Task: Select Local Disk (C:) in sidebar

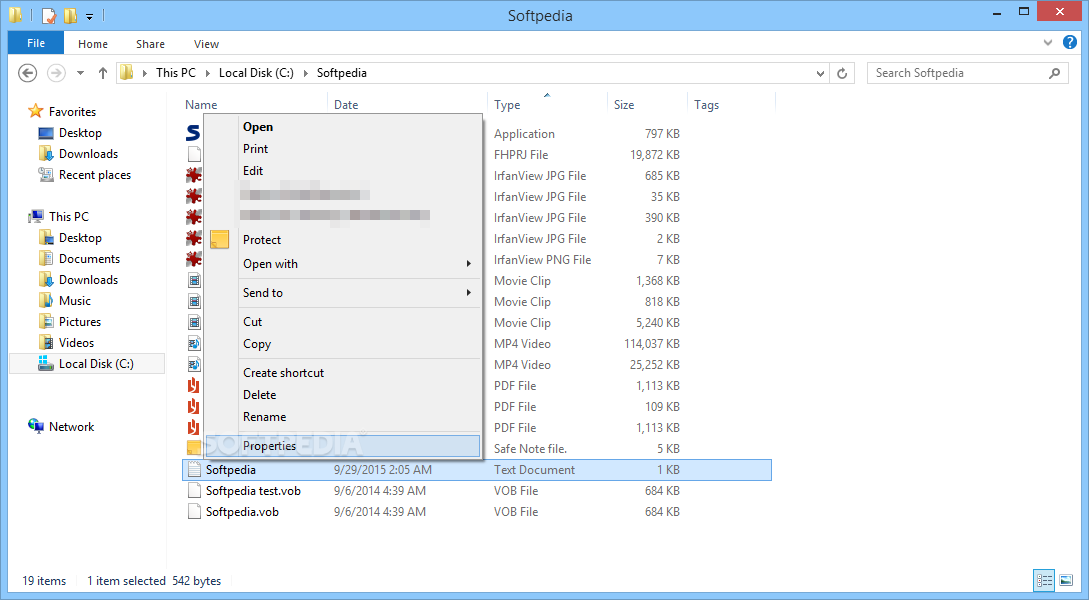Action: [87, 364]
